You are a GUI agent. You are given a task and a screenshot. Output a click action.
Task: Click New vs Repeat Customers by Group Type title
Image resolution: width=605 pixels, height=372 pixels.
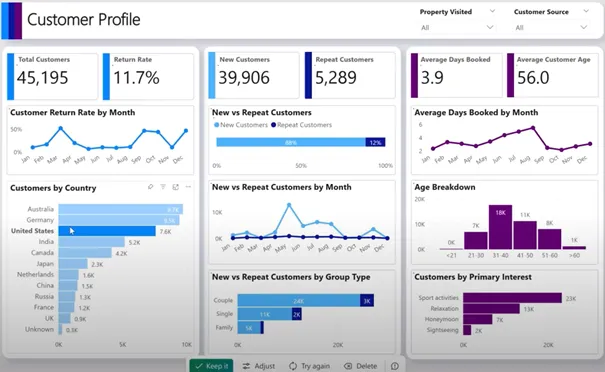point(291,277)
